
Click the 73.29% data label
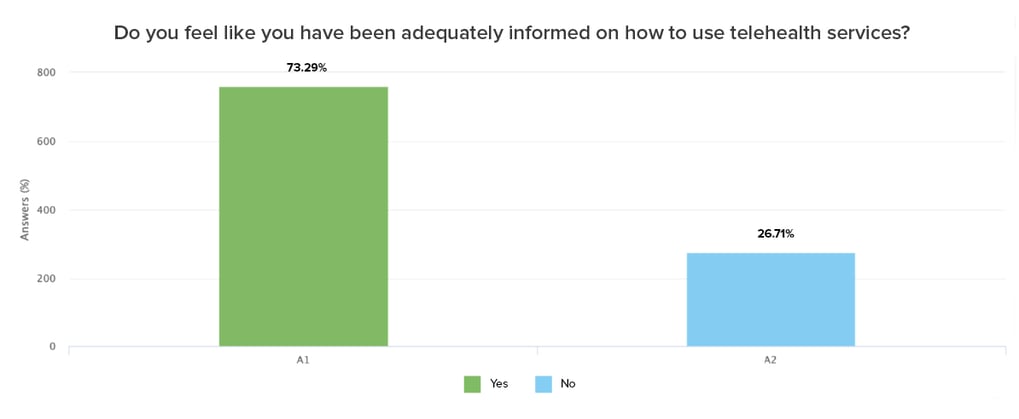point(307,68)
